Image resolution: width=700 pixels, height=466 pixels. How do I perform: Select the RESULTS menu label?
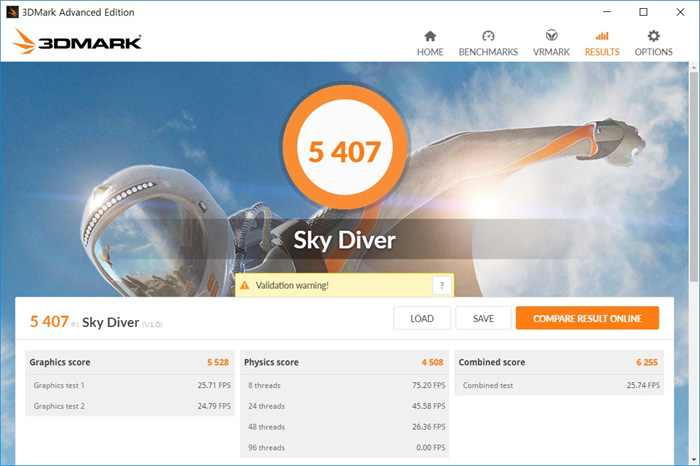(602, 52)
